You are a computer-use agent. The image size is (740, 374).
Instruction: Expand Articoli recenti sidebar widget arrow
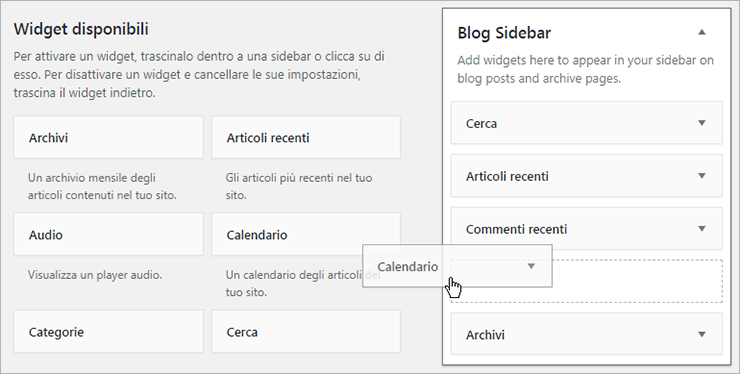(702, 176)
